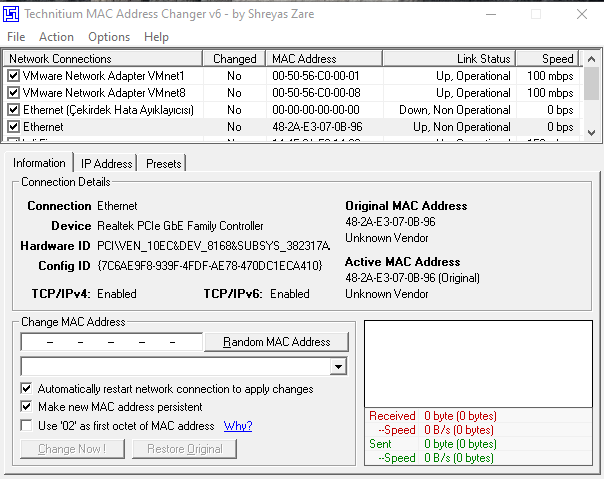Click the connections list scroll up arrow
This screenshot has width=604, height=479.
[592, 59]
